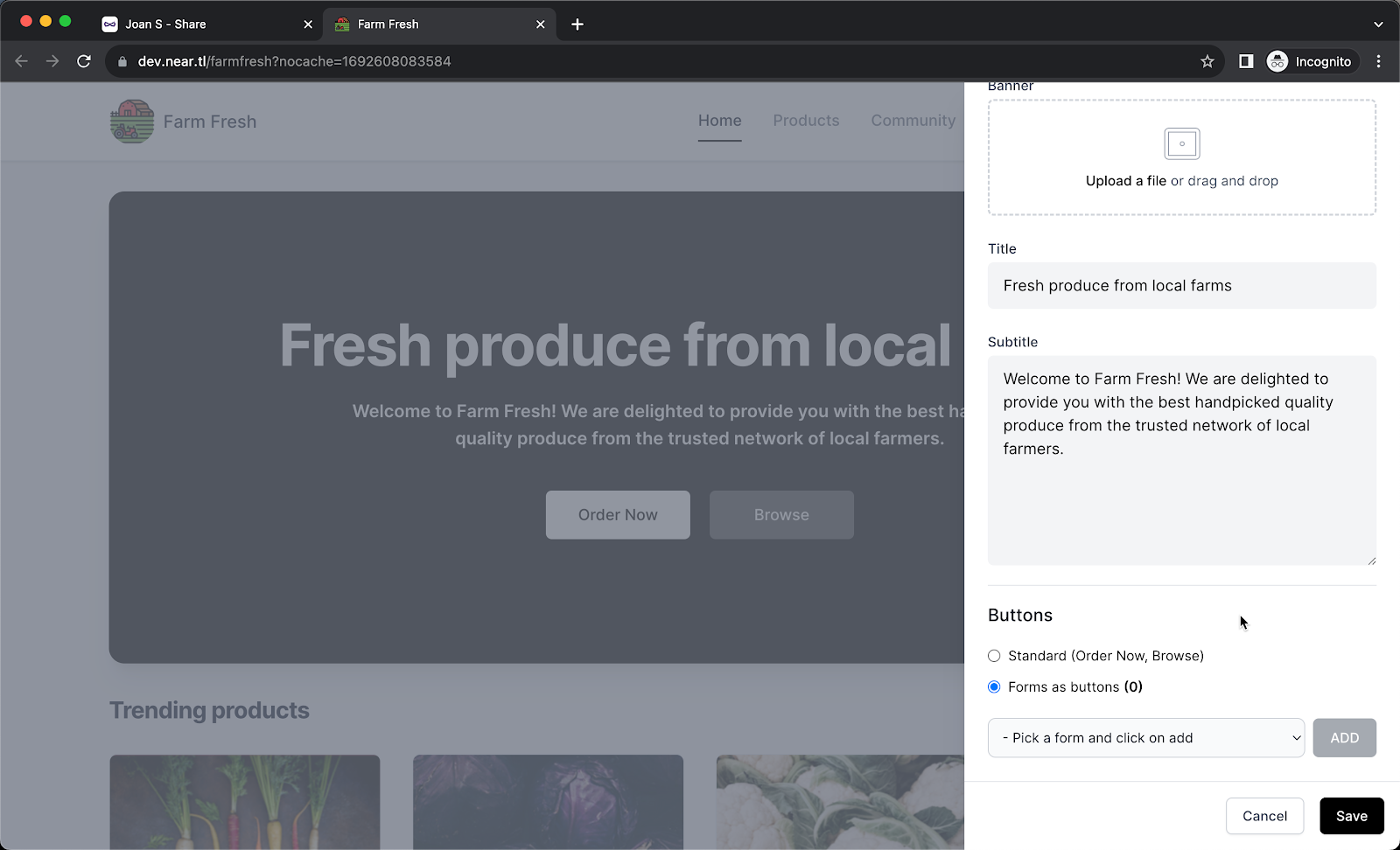1400x850 pixels.
Task: Click the Farm Fresh tractor logo icon
Action: pyautogui.click(x=130, y=122)
